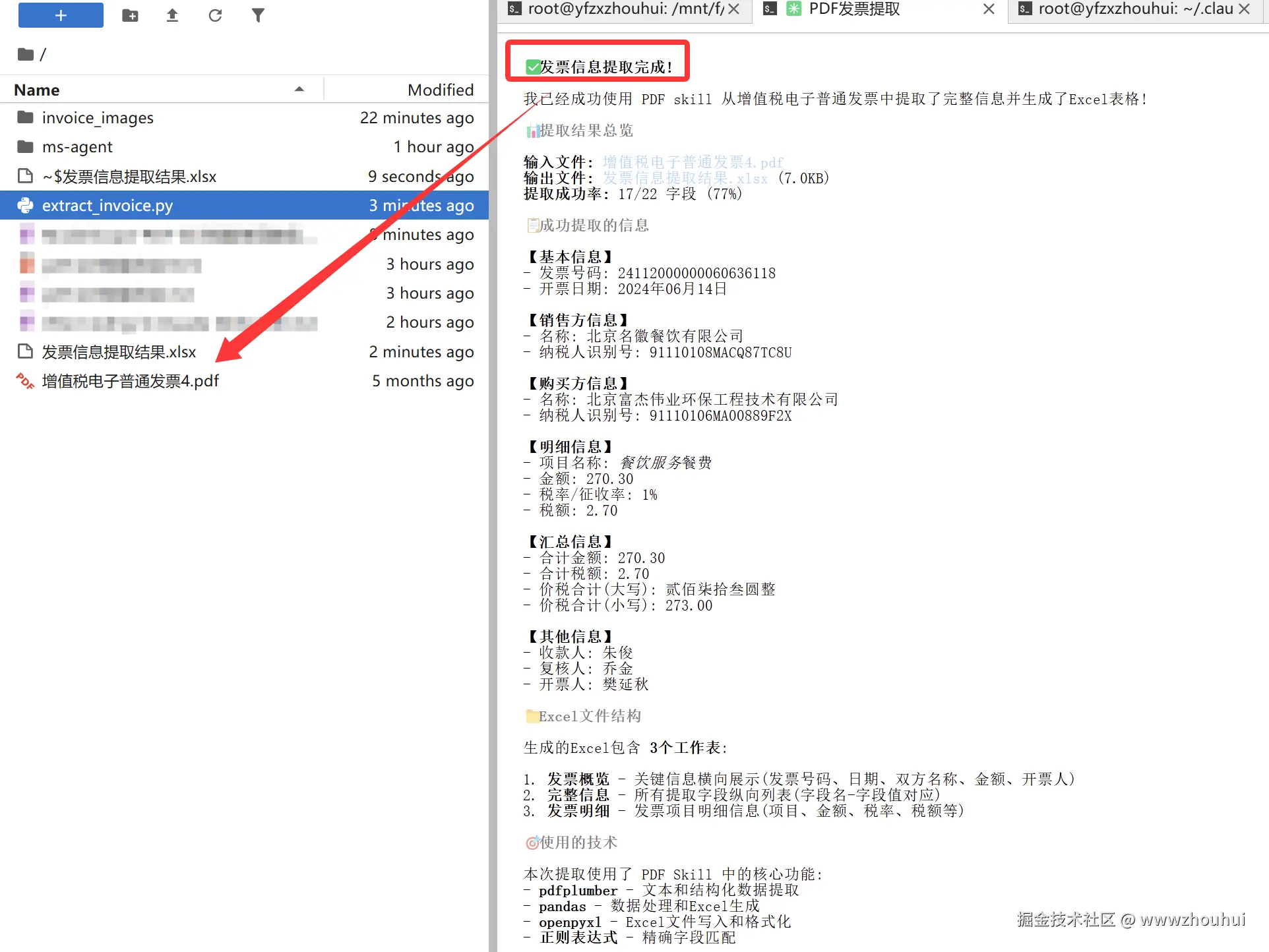Click the blue new launcher plus button
Screen dimensions: 1269x952
coord(61,15)
